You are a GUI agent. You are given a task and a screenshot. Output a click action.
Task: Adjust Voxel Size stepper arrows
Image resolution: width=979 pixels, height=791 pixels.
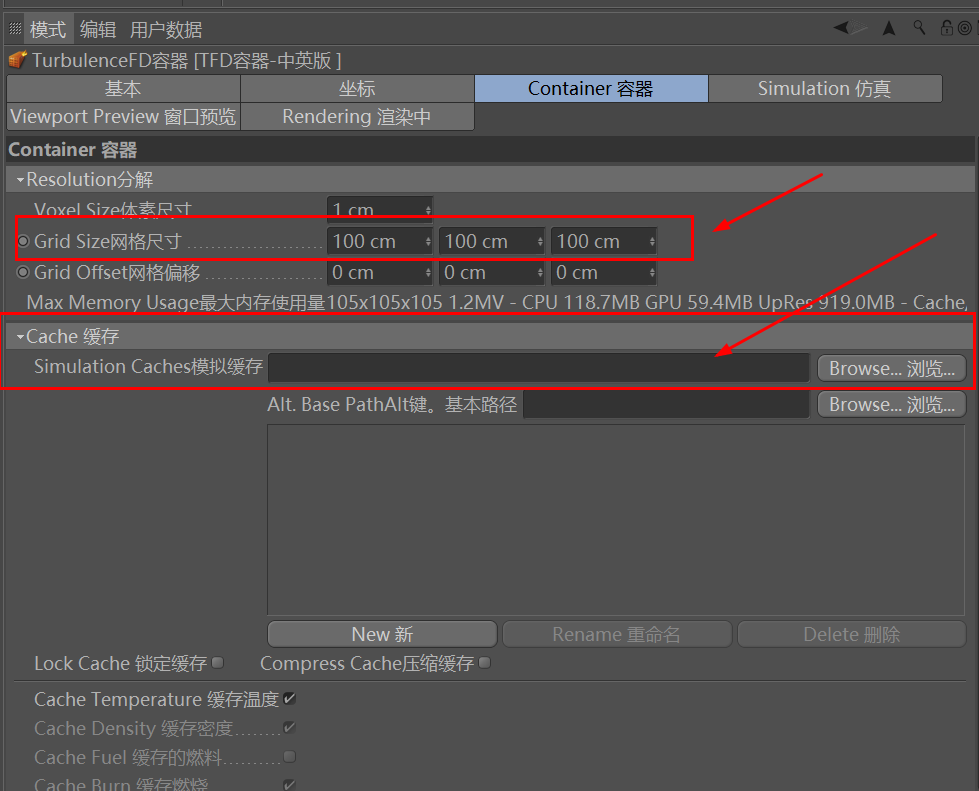(x=428, y=210)
